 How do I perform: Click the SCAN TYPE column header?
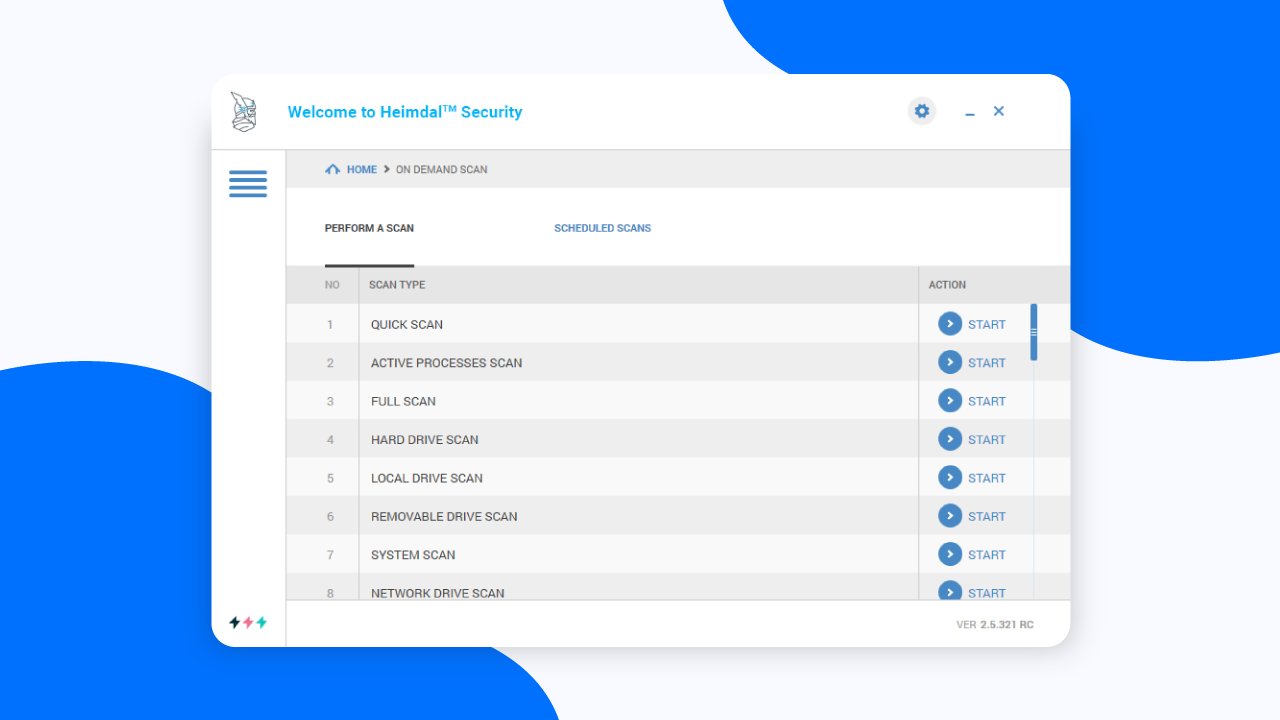397,285
